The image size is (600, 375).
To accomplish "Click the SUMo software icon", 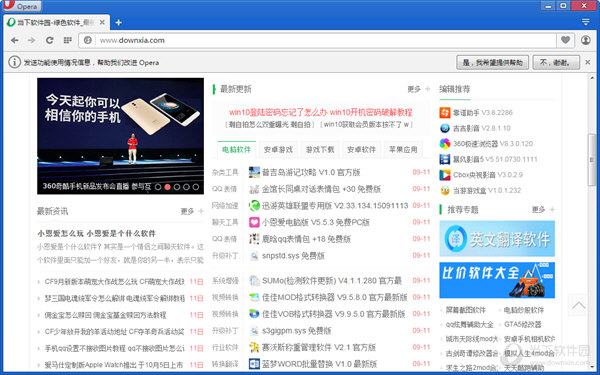I will (x=254, y=280).
